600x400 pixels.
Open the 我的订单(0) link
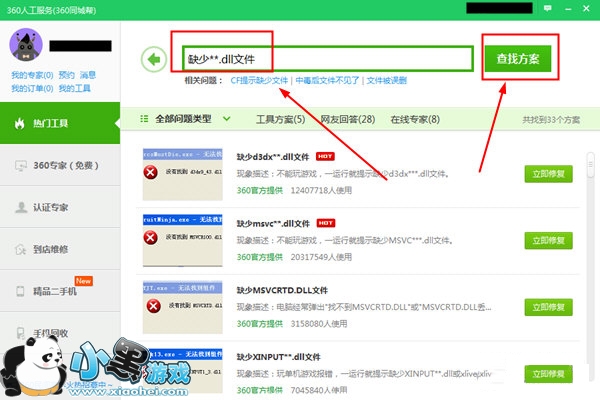point(32,88)
